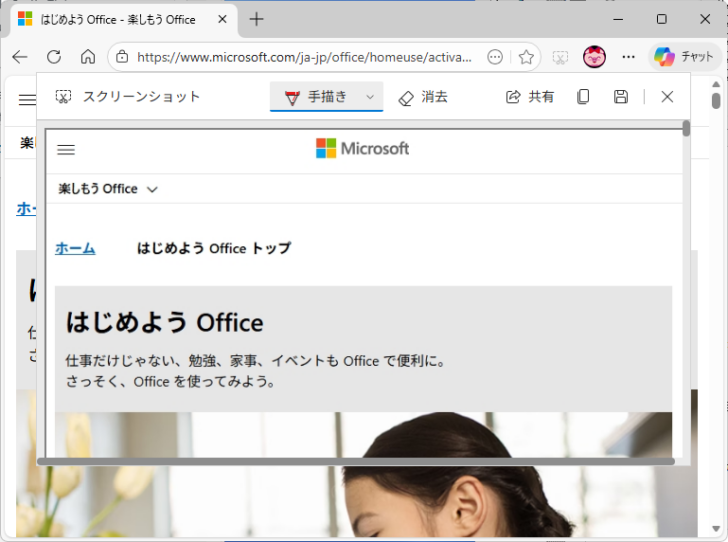Viewport: 728px width, 542px height.
Task: Refresh the page with reload icon
Action: 54,57
